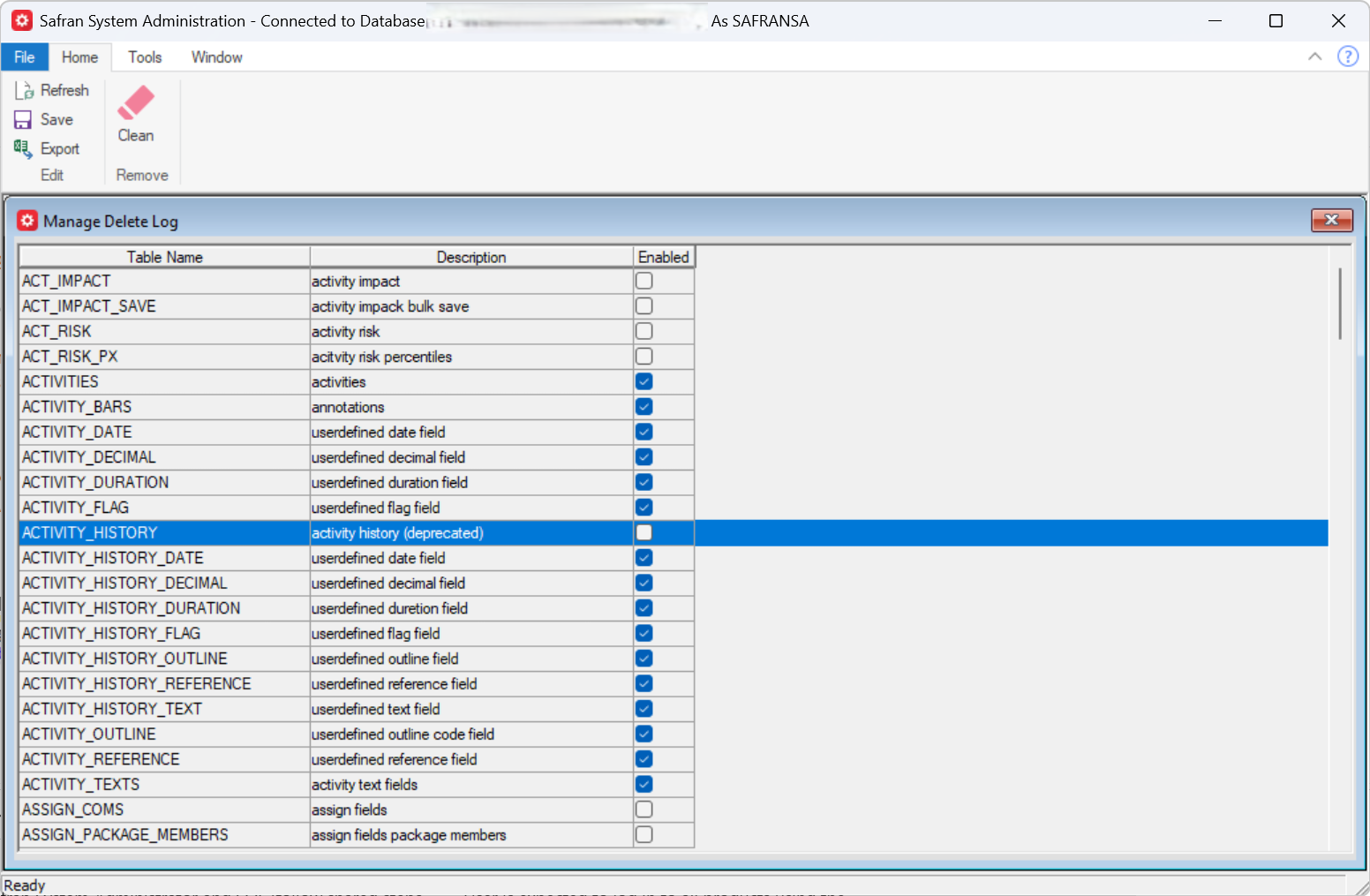
Task: Select the Home ribbon tab
Action: pyautogui.click(x=79, y=56)
